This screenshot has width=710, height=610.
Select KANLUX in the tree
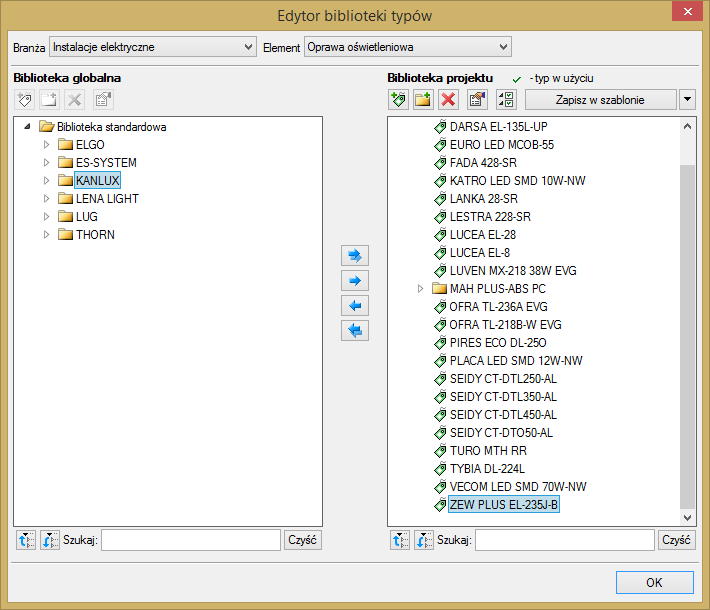point(97,181)
